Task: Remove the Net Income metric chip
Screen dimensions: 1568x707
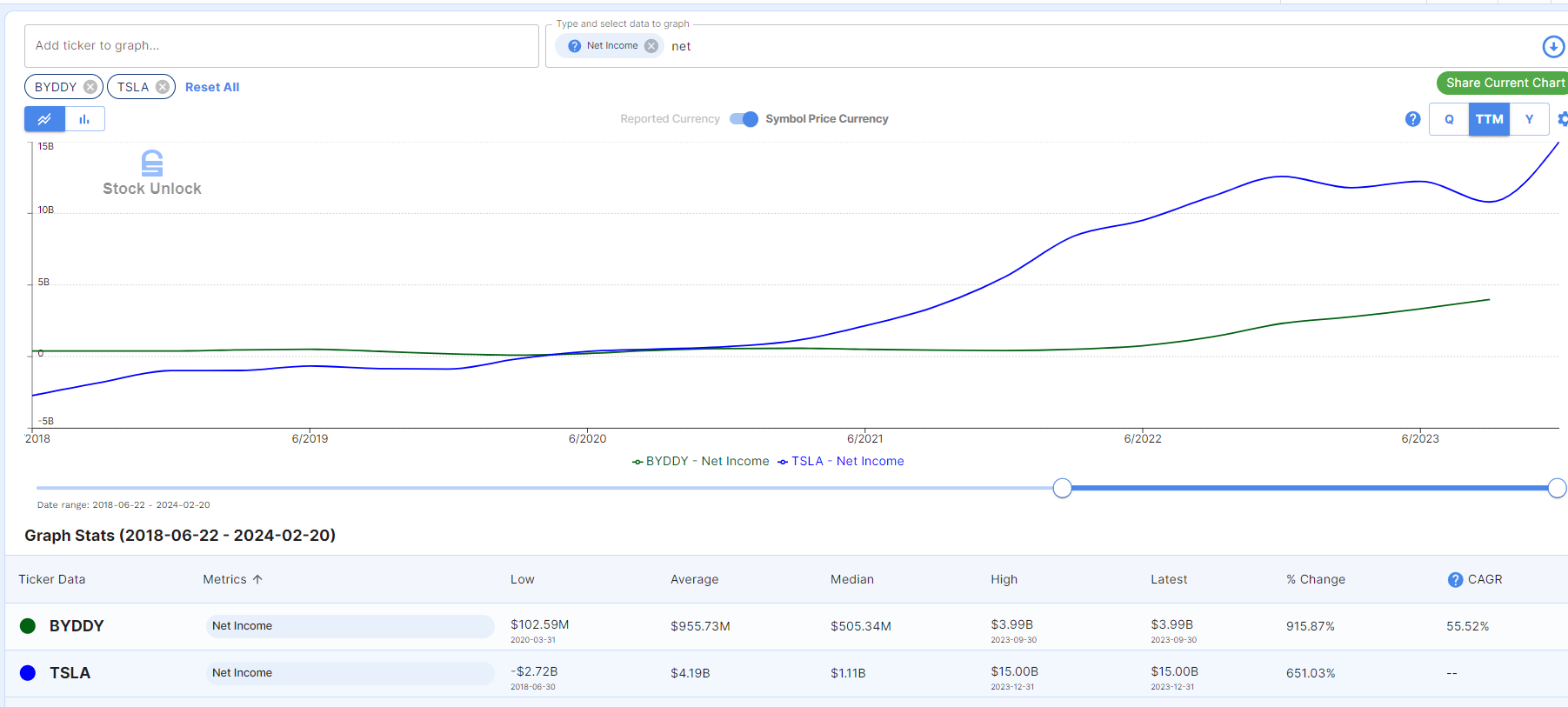Action: [651, 46]
